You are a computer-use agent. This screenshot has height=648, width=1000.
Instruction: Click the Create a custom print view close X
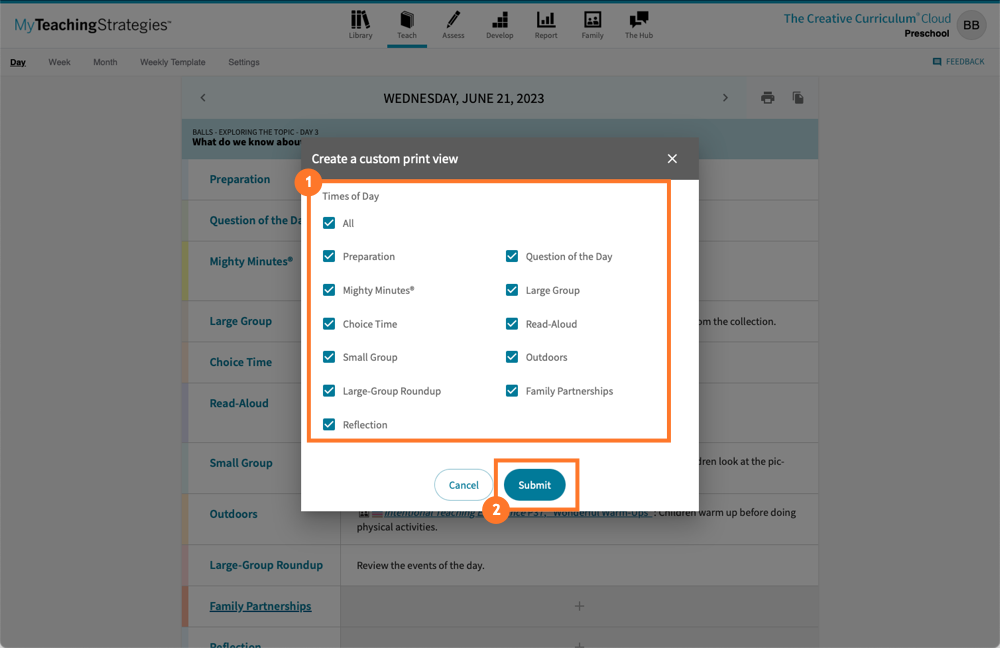[x=671, y=158]
